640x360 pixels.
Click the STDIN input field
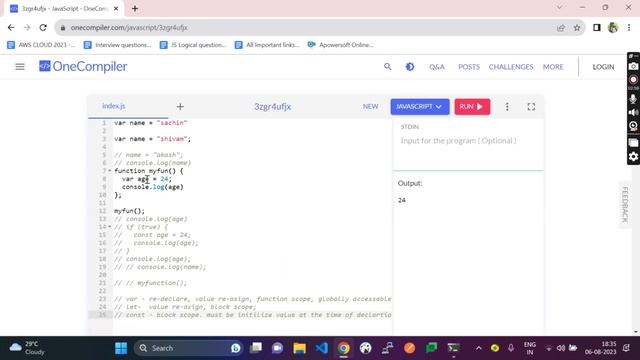click(x=468, y=141)
